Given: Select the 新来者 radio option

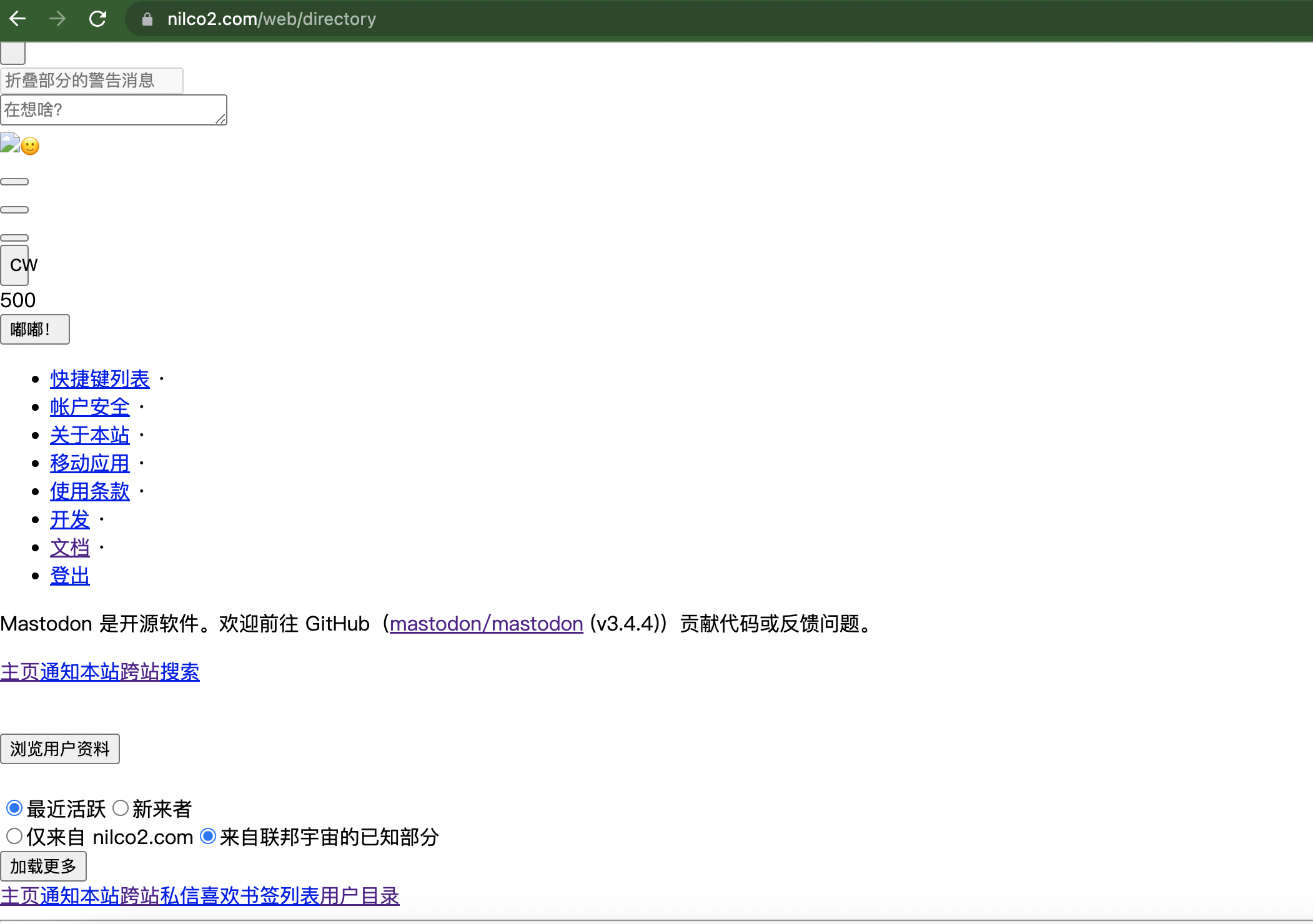Looking at the screenshot, I should coord(121,808).
